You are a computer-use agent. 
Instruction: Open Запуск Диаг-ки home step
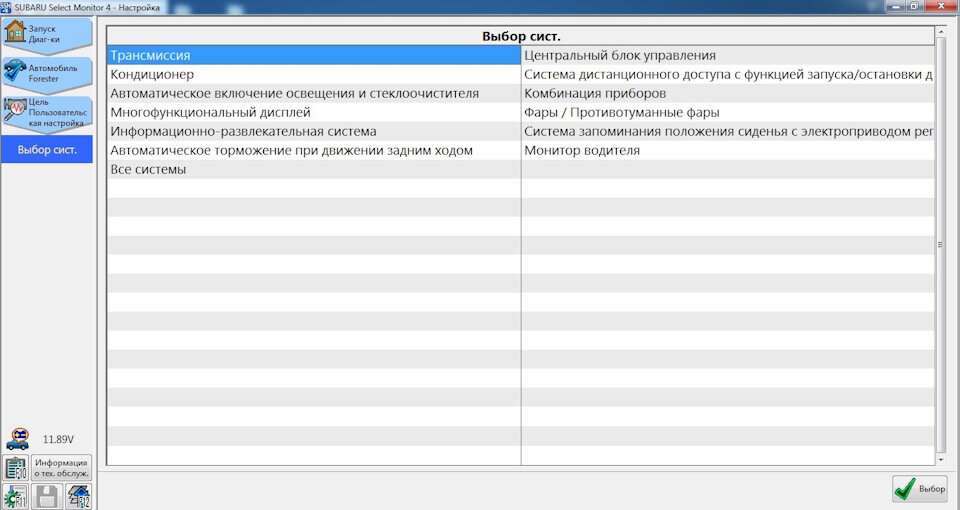pyautogui.click(x=47, y=34)
